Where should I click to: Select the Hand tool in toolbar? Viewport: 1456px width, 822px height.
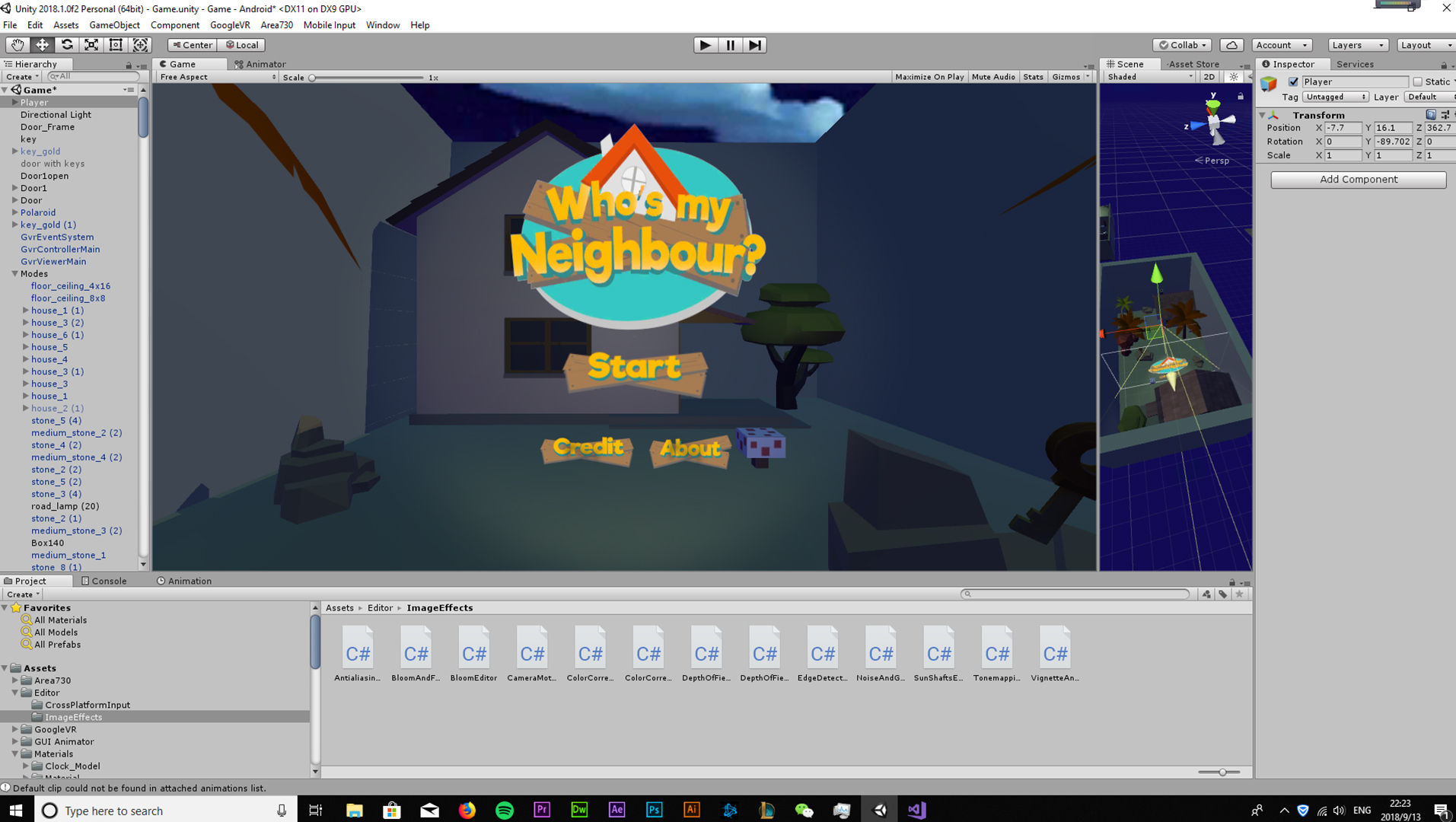click(17, 45)
